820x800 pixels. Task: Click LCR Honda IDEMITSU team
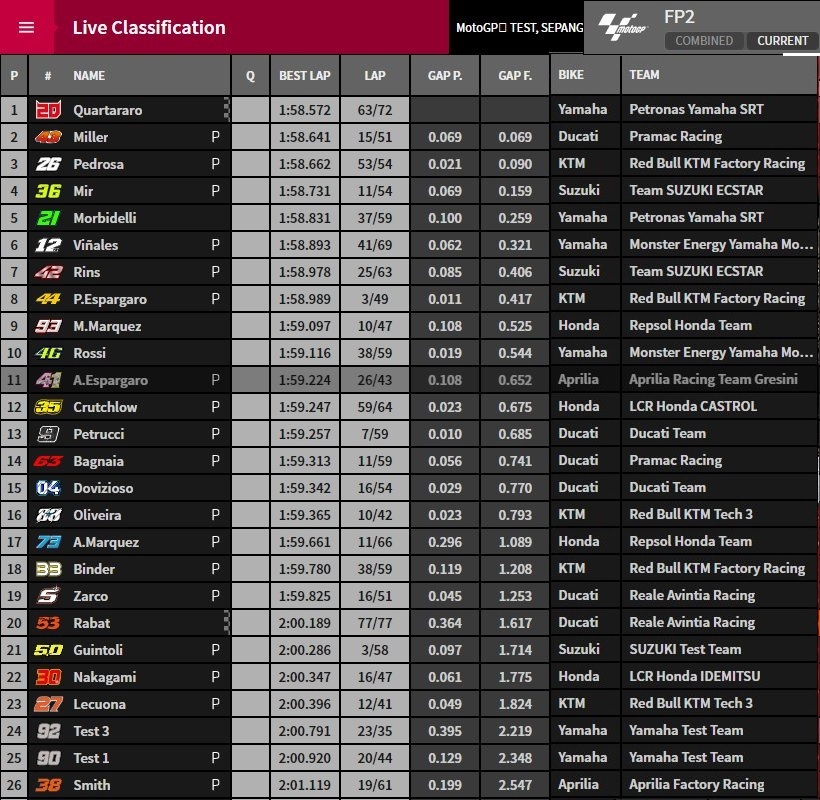click(x=694, y=676)
